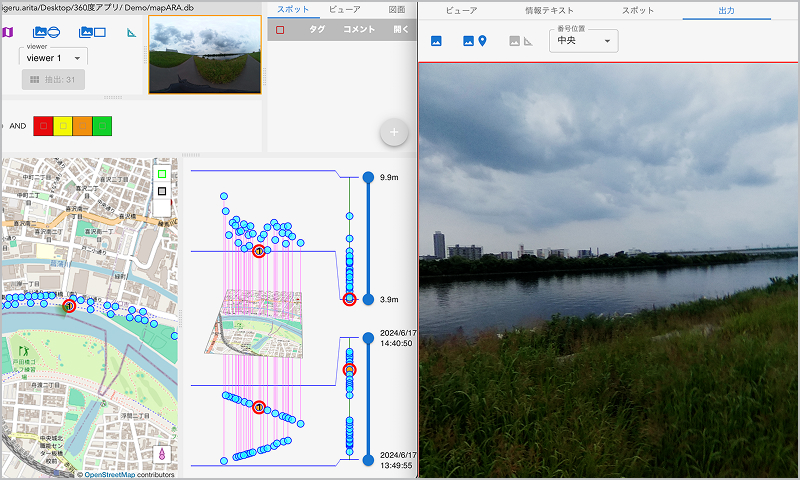Click the image with location pin icon

(475, 42)
